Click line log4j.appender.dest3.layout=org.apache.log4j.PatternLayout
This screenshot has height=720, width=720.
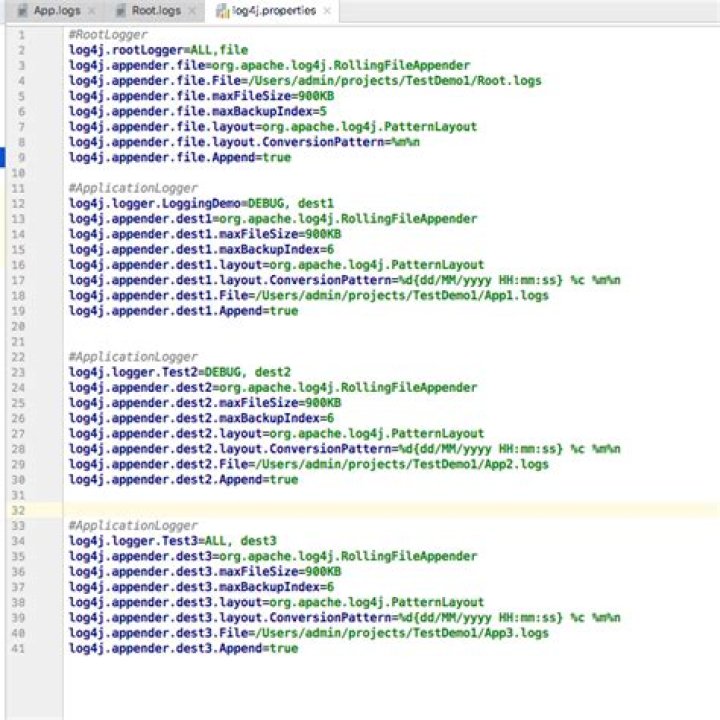click(x=276, y=602)
